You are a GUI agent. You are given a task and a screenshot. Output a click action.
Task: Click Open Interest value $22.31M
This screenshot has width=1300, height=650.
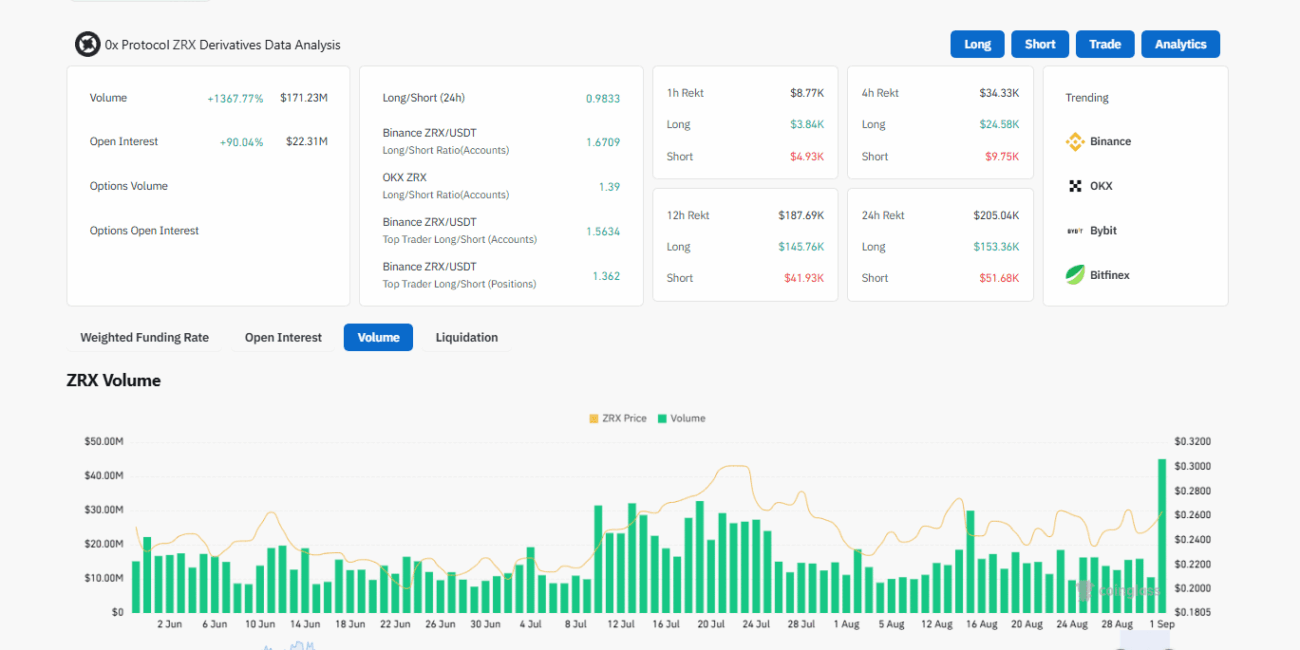(x=307, y=142)
